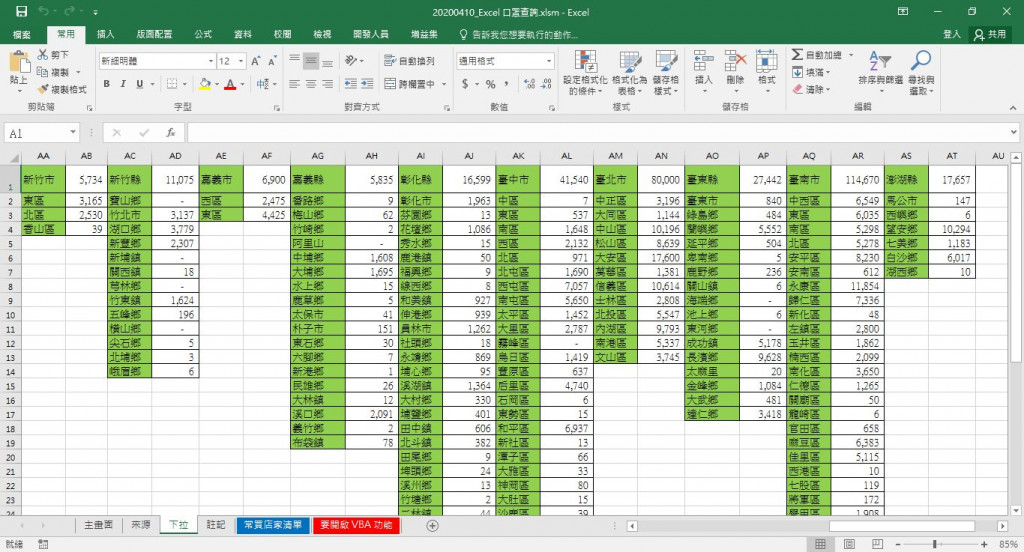Viewport: 1024px width, 552px height.
Task: Decrease font size button
Action: pos(272,61)
